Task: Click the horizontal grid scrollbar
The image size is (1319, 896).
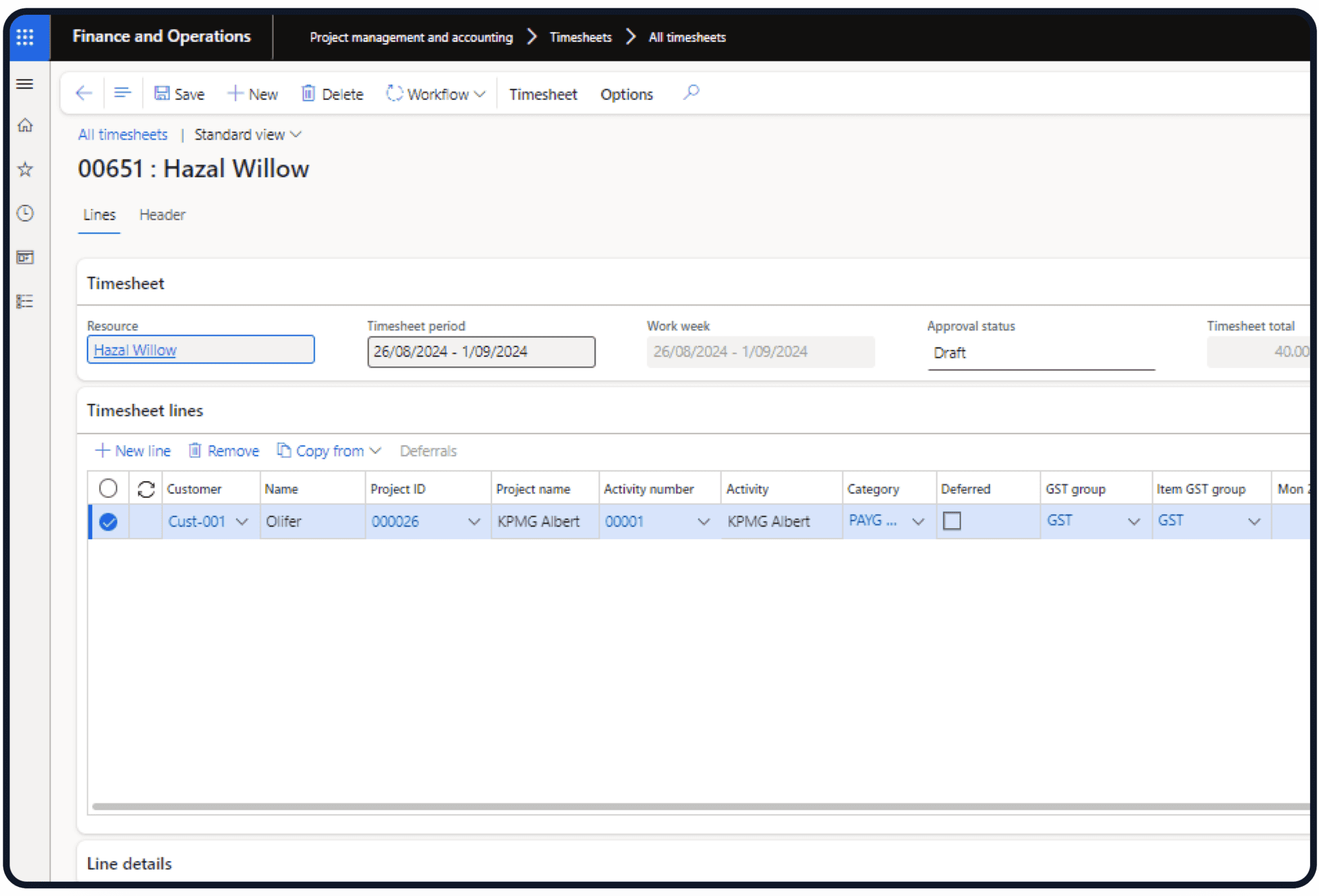Action: (x=700, y=806)
